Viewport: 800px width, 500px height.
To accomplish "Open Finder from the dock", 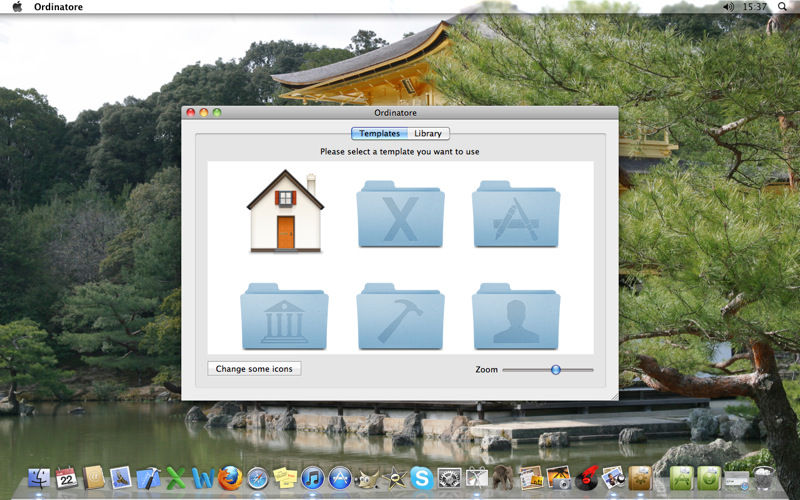I will coord(39,478).
